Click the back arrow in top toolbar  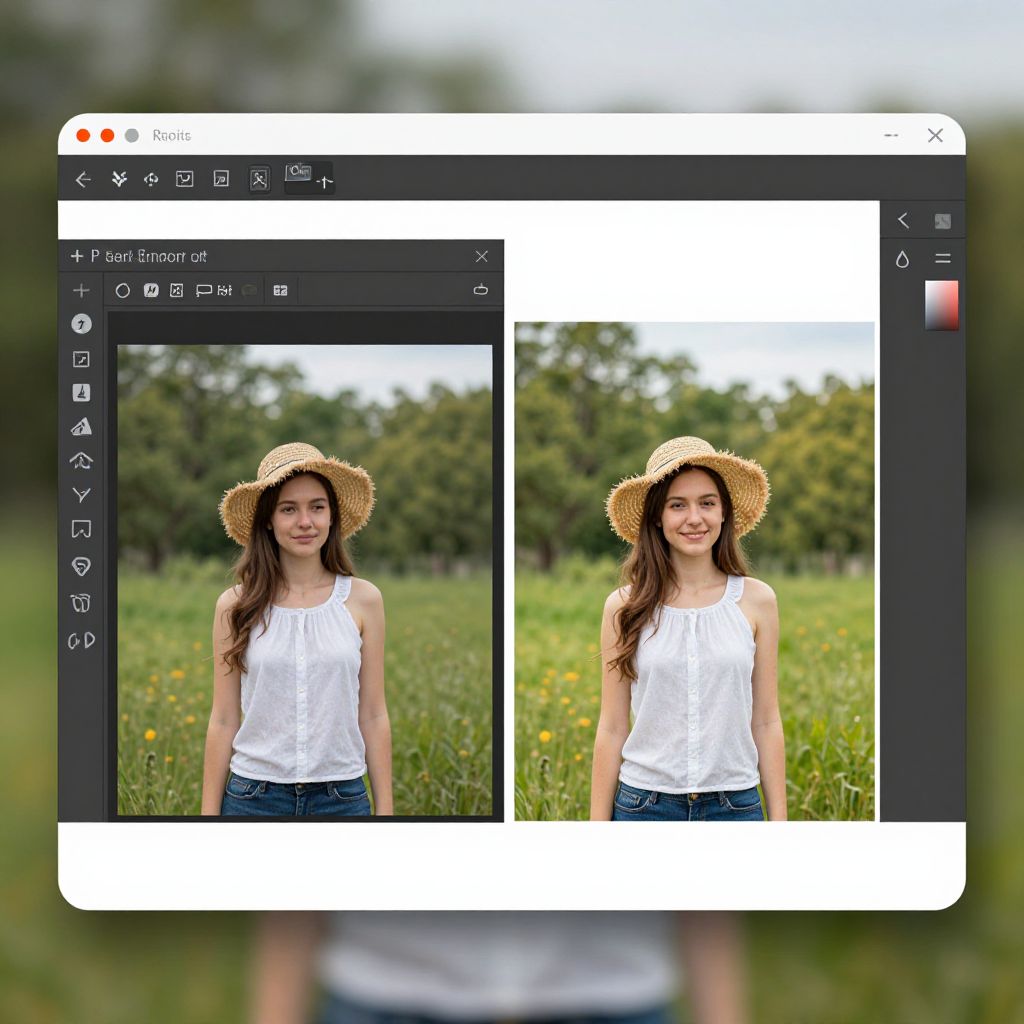tap(84, 179)
